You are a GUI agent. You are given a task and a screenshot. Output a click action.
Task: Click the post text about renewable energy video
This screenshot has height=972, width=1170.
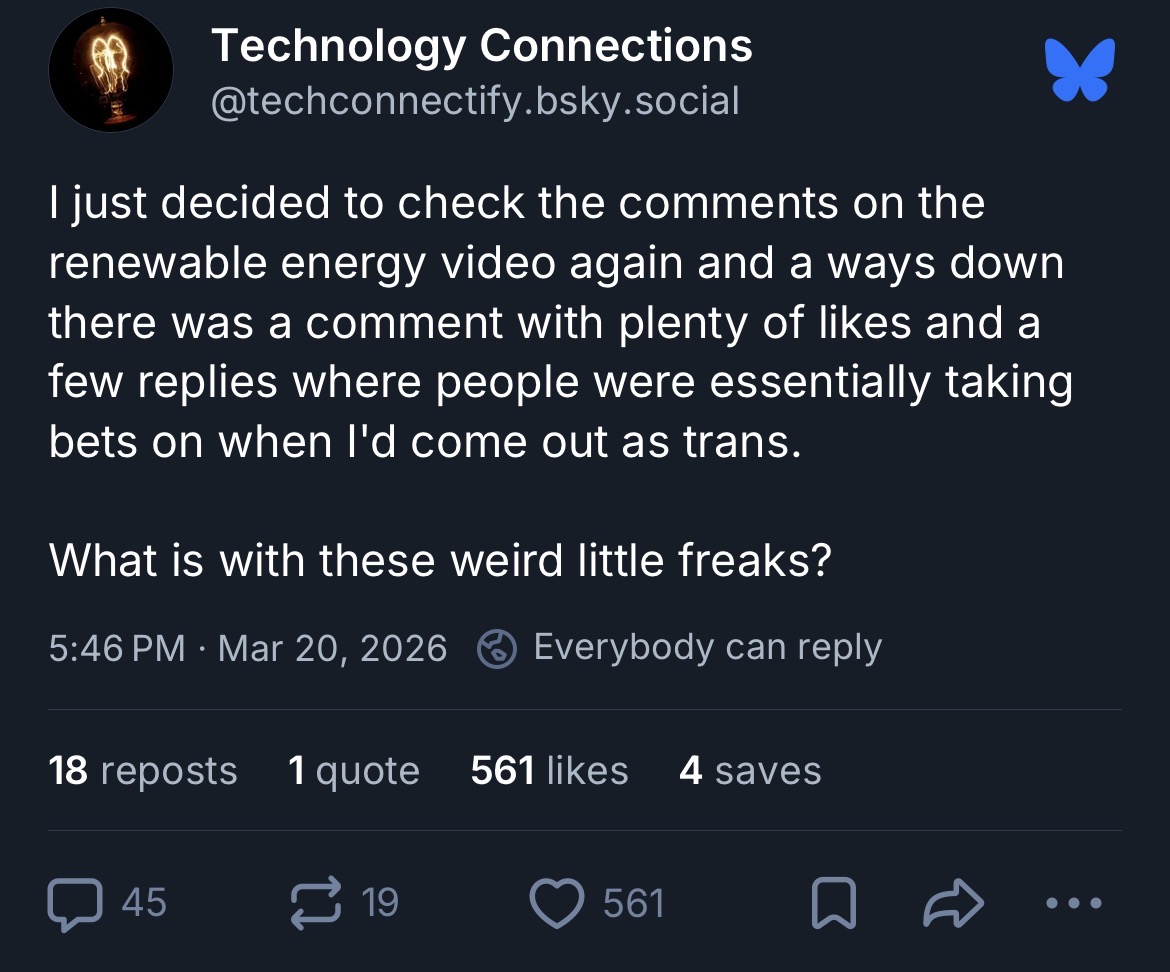[x=561, y=323]
